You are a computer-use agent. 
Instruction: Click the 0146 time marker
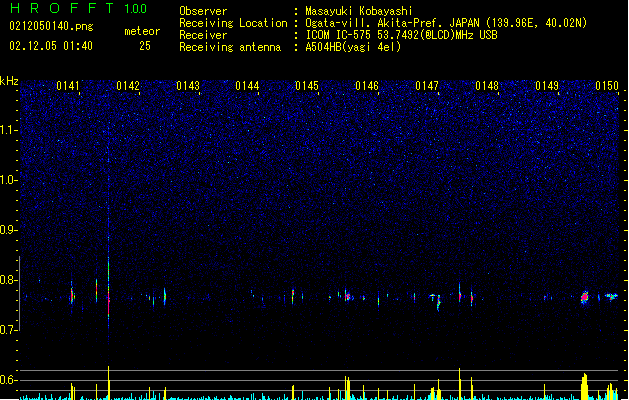[x=367, y=86]
